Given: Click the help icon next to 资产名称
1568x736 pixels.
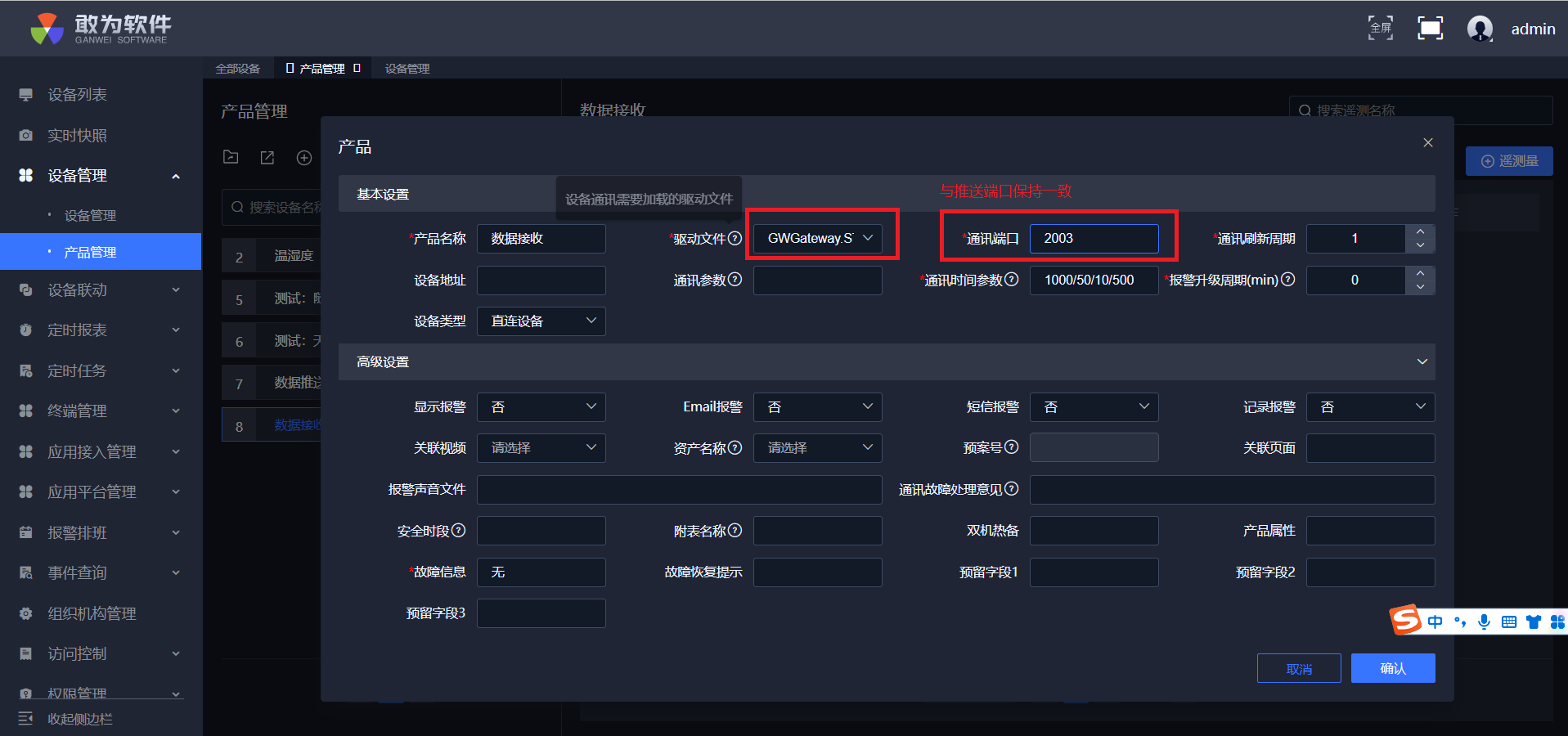Looking at the screenshot, I should (x=735, y=447).
